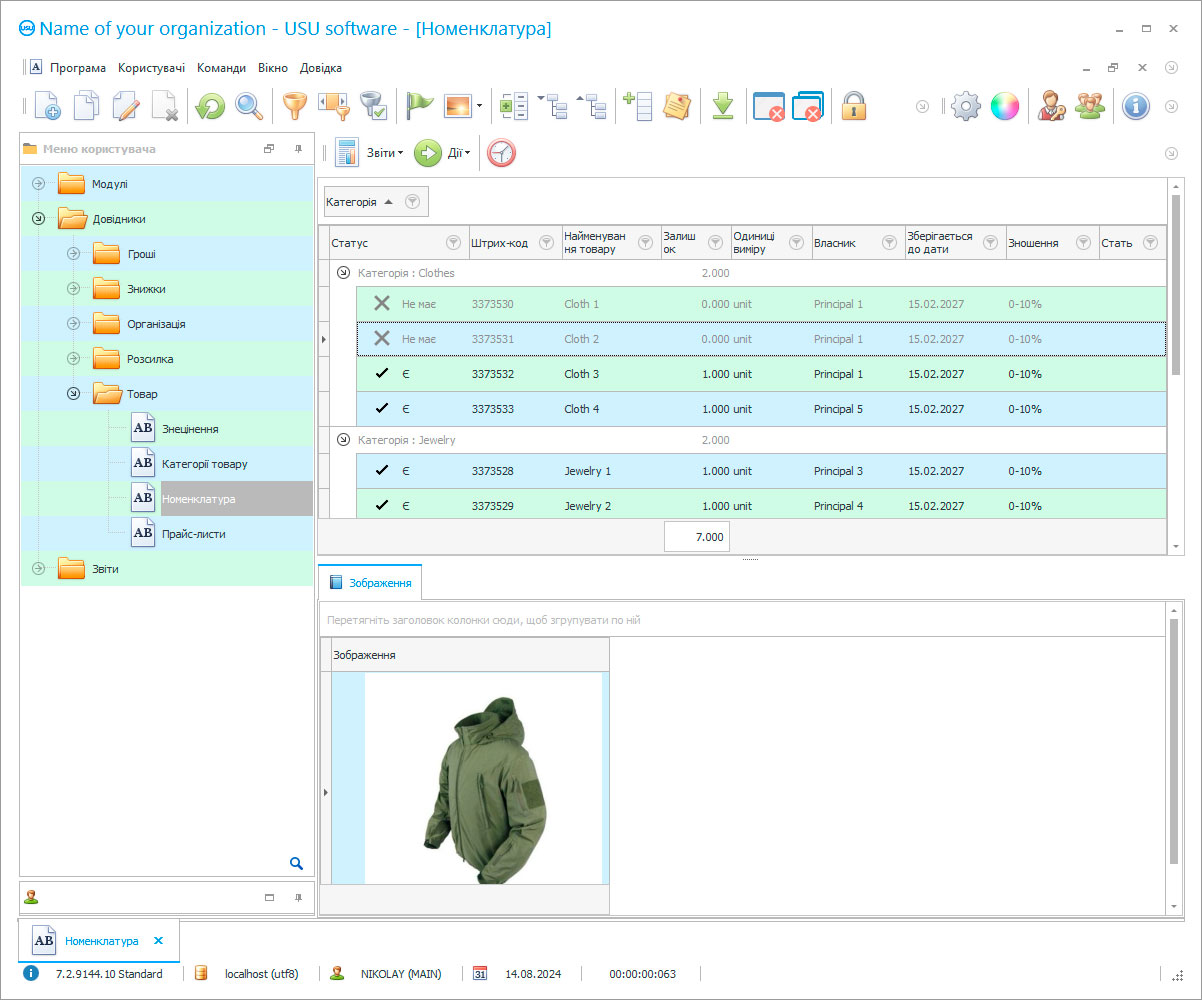Open the Вікно menu
The height and width of the screenshot is (1000, 1202).
(272, 68)
